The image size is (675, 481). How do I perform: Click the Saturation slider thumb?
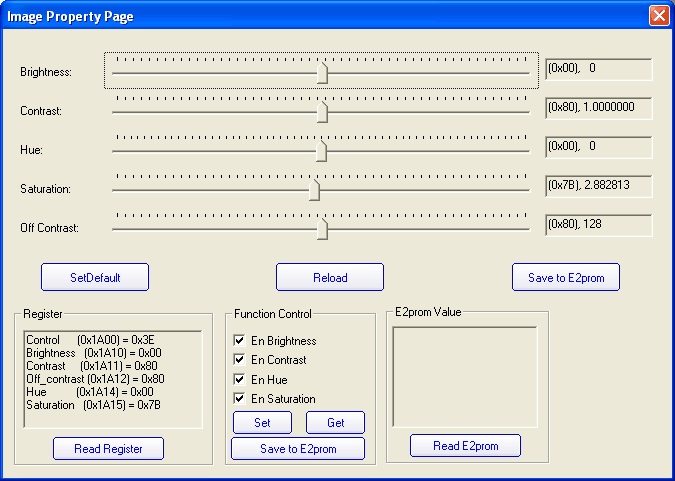pos(314,189)
